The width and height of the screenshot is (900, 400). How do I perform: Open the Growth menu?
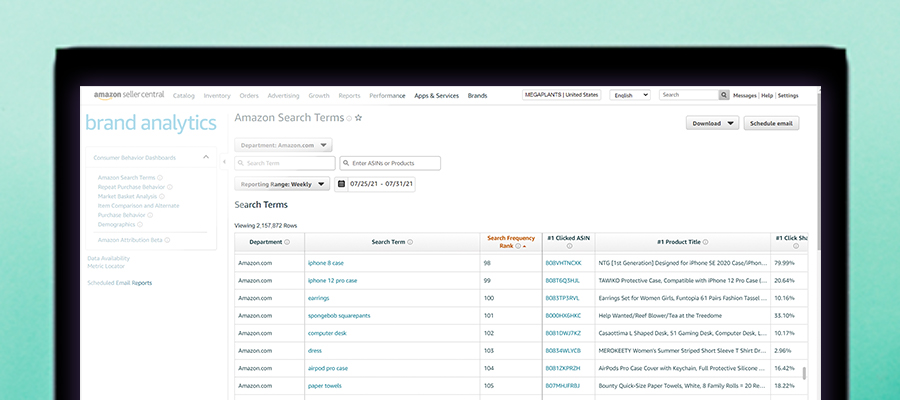pos(319,96)
